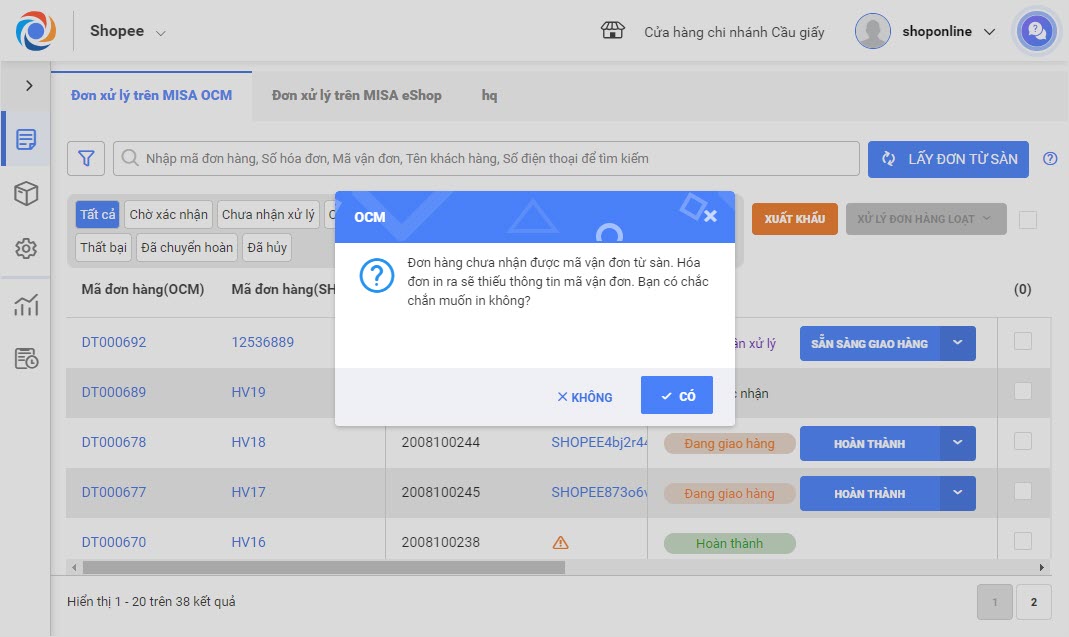
Task: Click HOÀN THÀNH for order DT000677
Action: tap(869, 493)
